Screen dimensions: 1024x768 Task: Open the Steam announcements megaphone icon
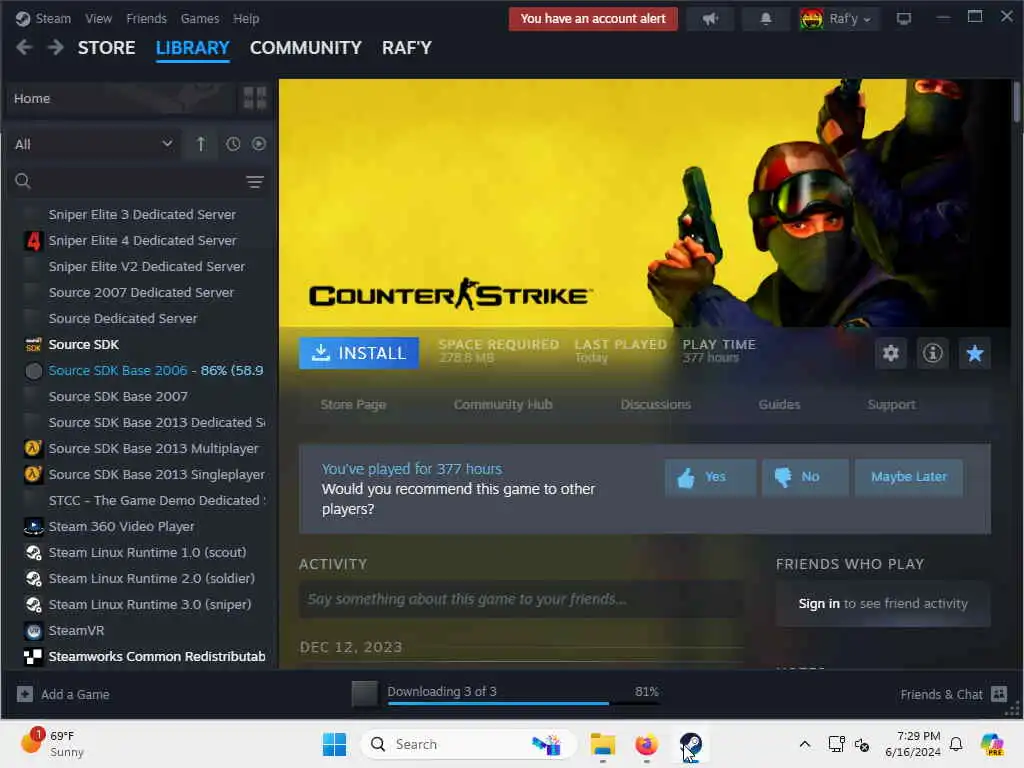(710, 19)
